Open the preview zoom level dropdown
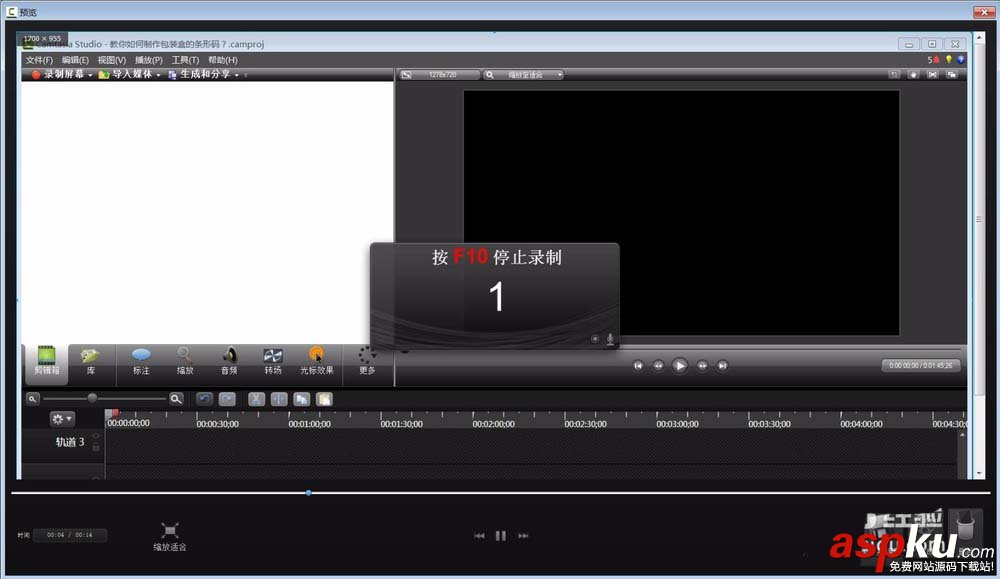The width and height of the screenshot is (1000, 579). pos(523,75)
